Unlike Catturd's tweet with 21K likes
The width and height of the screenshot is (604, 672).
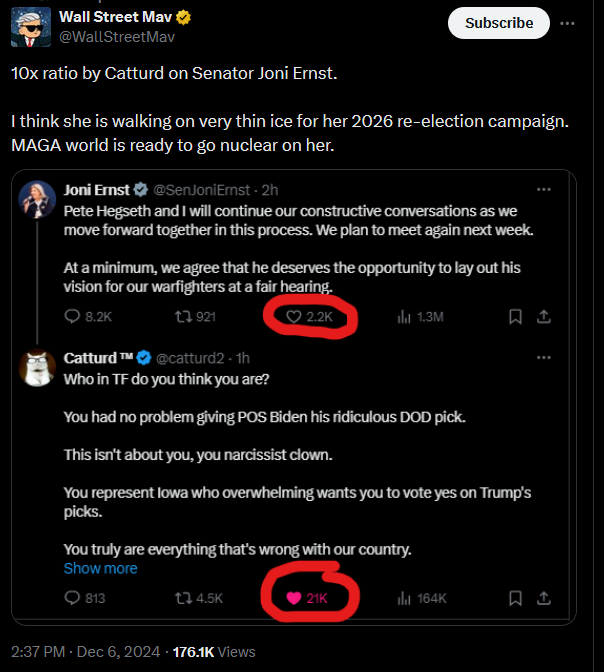click(x=294, y=598)
